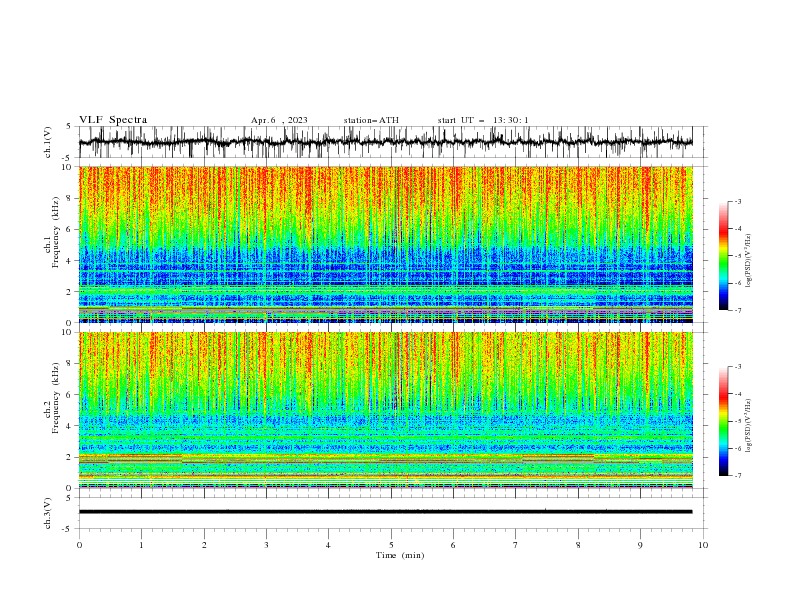Click time axis tick label "0"

[x=79, y=545]
